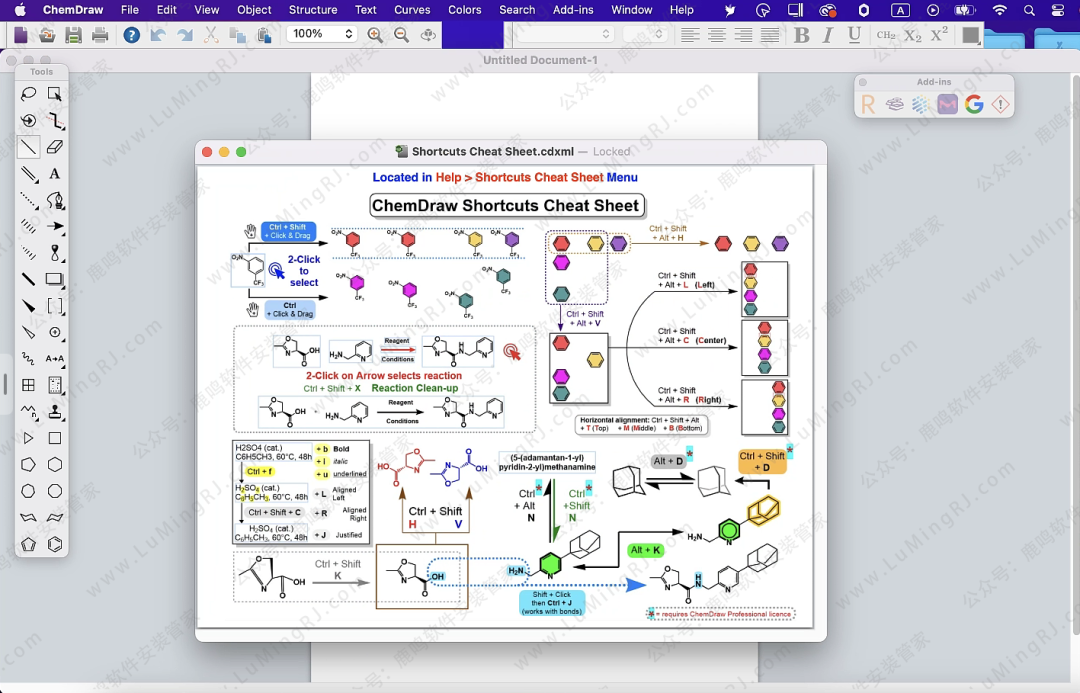Open the Add-ins menu
This screenshot has height=693, width=1080.
point(573,10)
